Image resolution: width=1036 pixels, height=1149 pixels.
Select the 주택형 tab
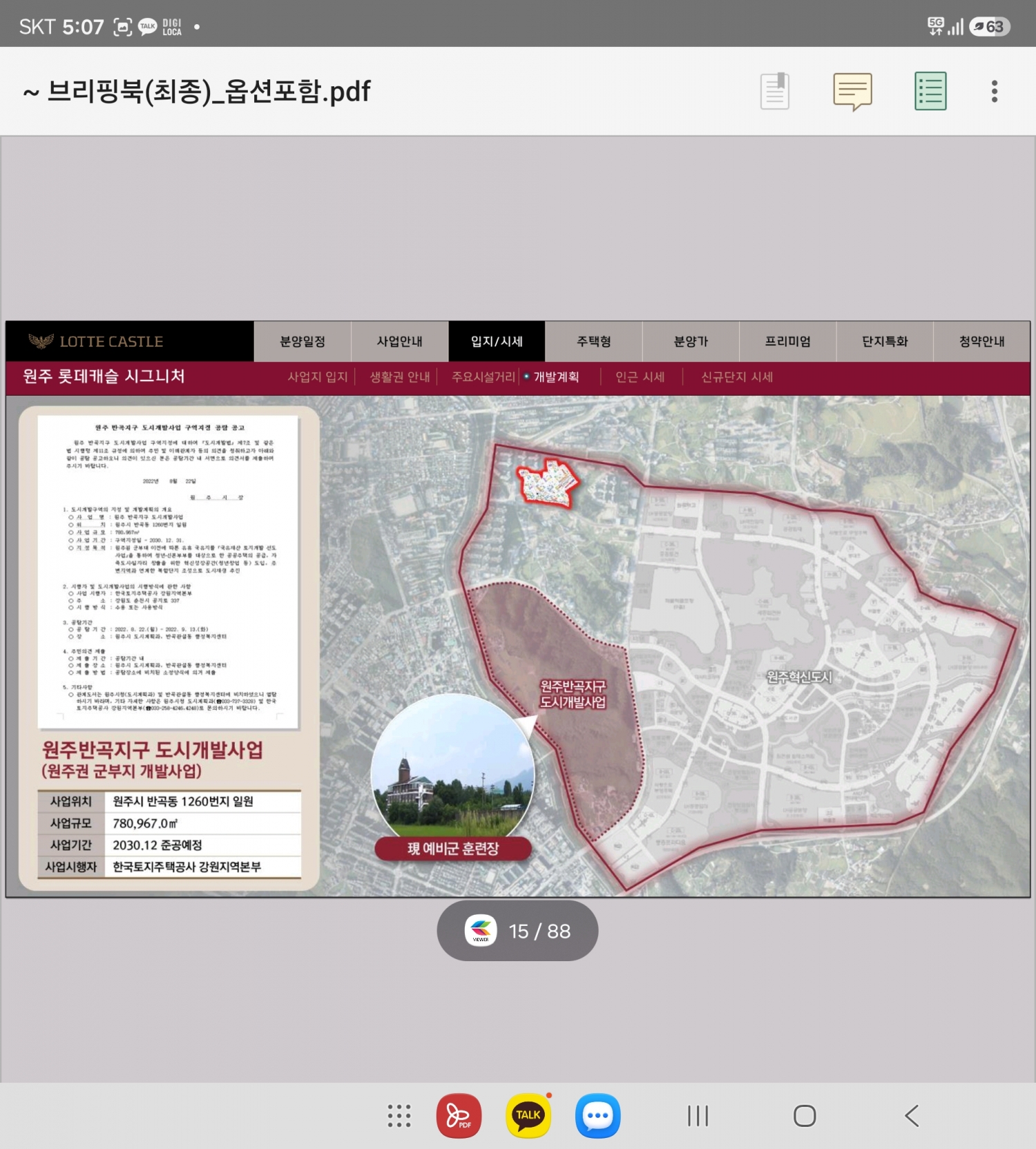click(594, 341)
